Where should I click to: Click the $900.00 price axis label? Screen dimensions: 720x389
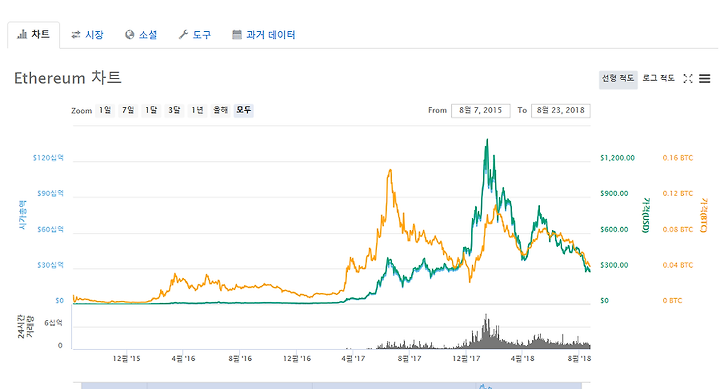[614, 194]
